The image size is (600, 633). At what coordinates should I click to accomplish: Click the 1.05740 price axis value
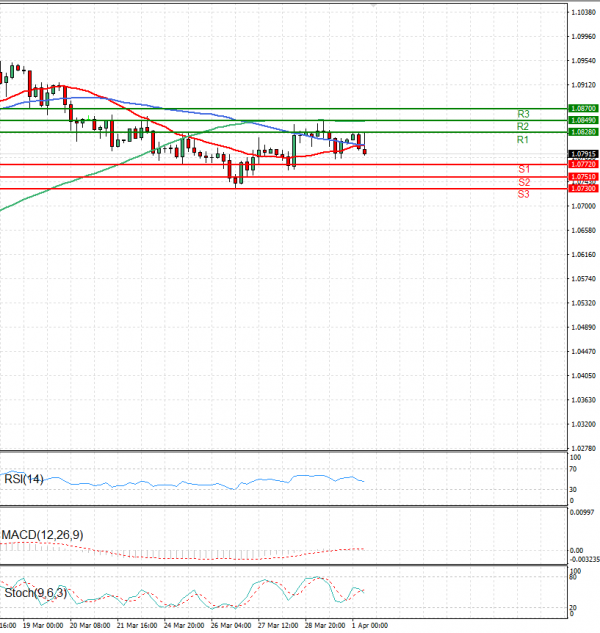(584, 279)
